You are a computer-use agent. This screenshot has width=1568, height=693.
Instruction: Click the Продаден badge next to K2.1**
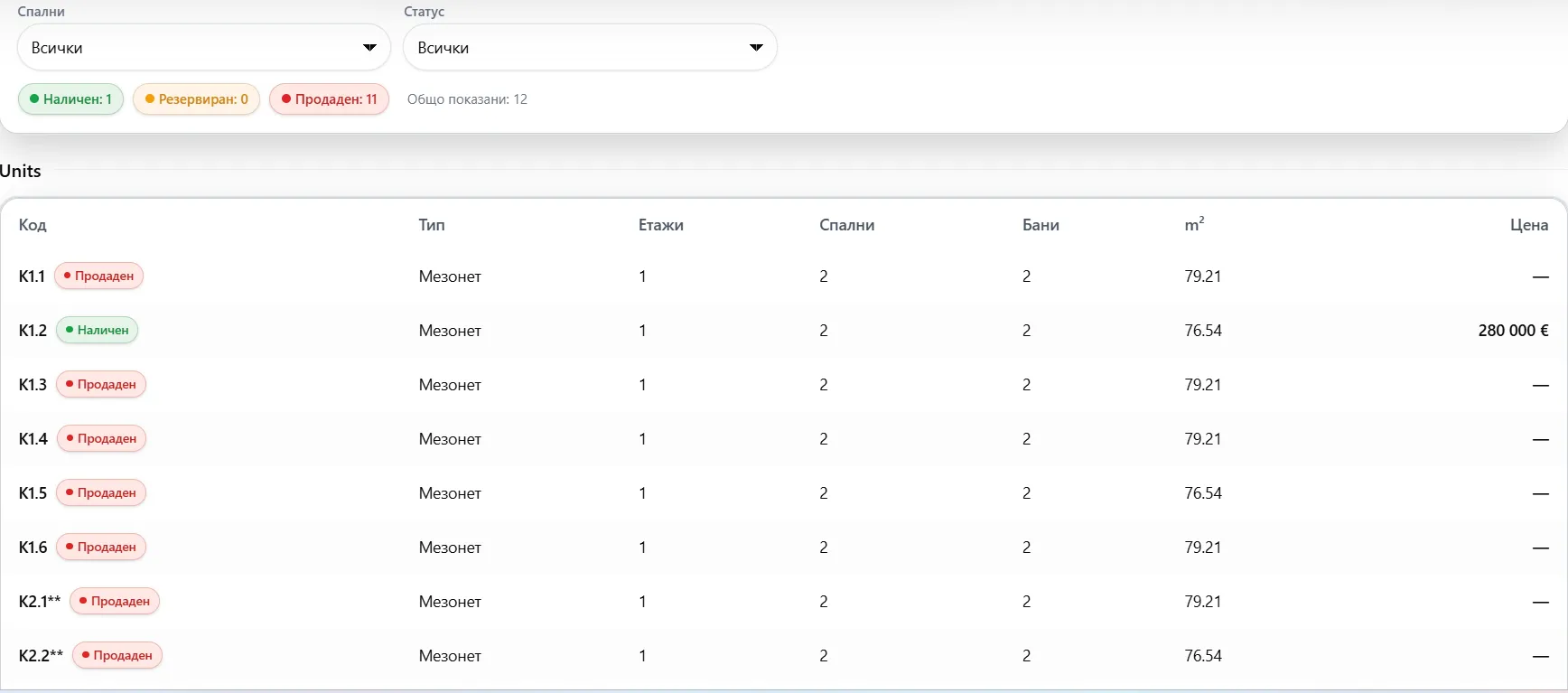click(115, 601)
